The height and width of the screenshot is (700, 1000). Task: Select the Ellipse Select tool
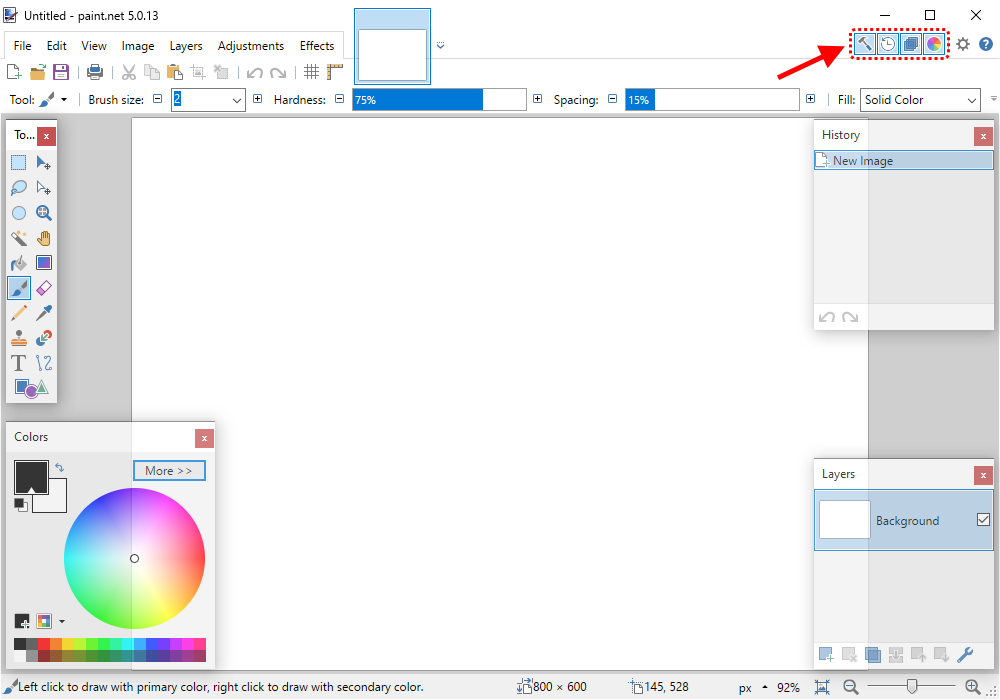18,213
